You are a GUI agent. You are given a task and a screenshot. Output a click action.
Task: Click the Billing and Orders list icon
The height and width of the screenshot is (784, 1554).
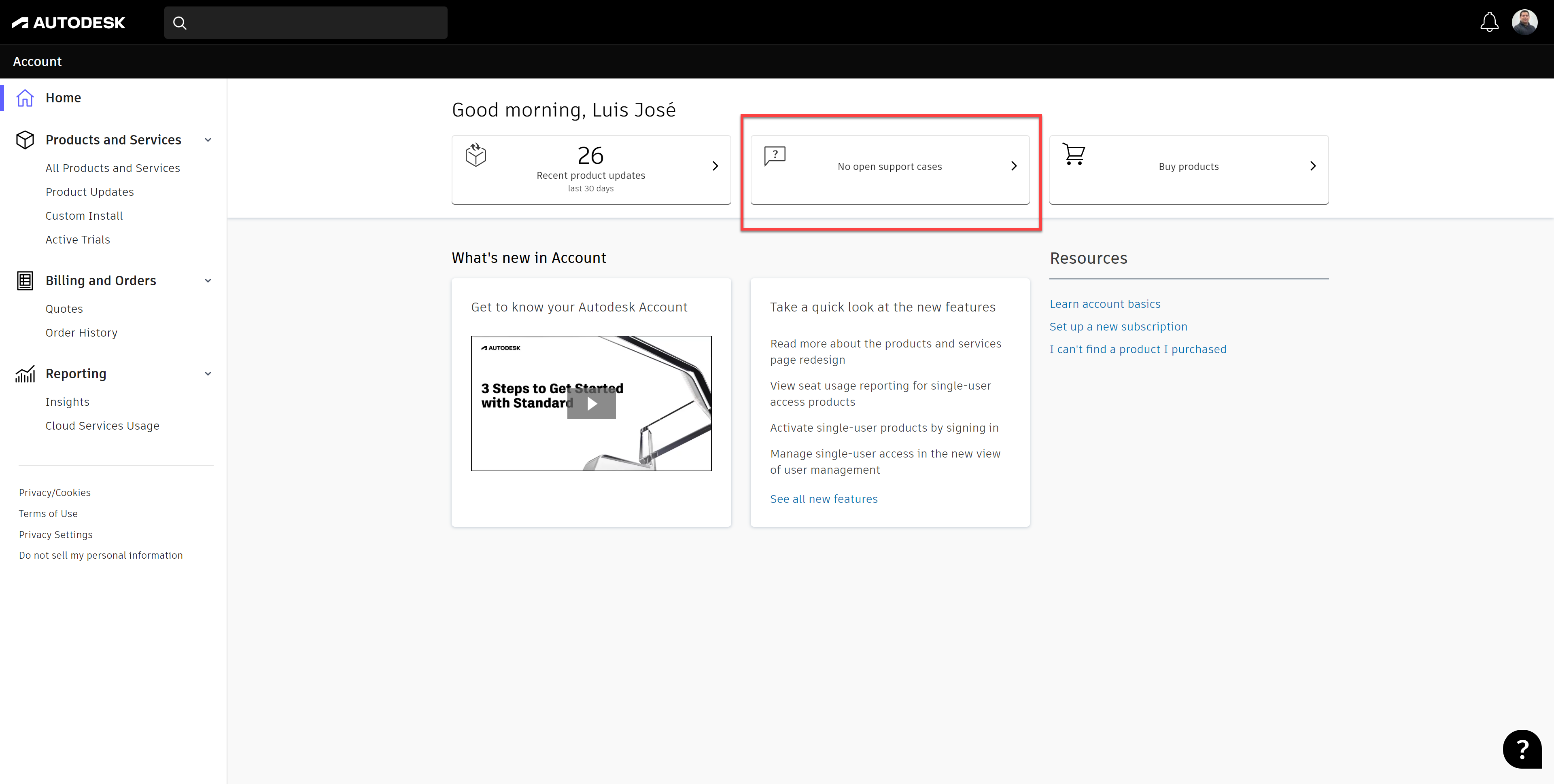click(x=25, y=280)
